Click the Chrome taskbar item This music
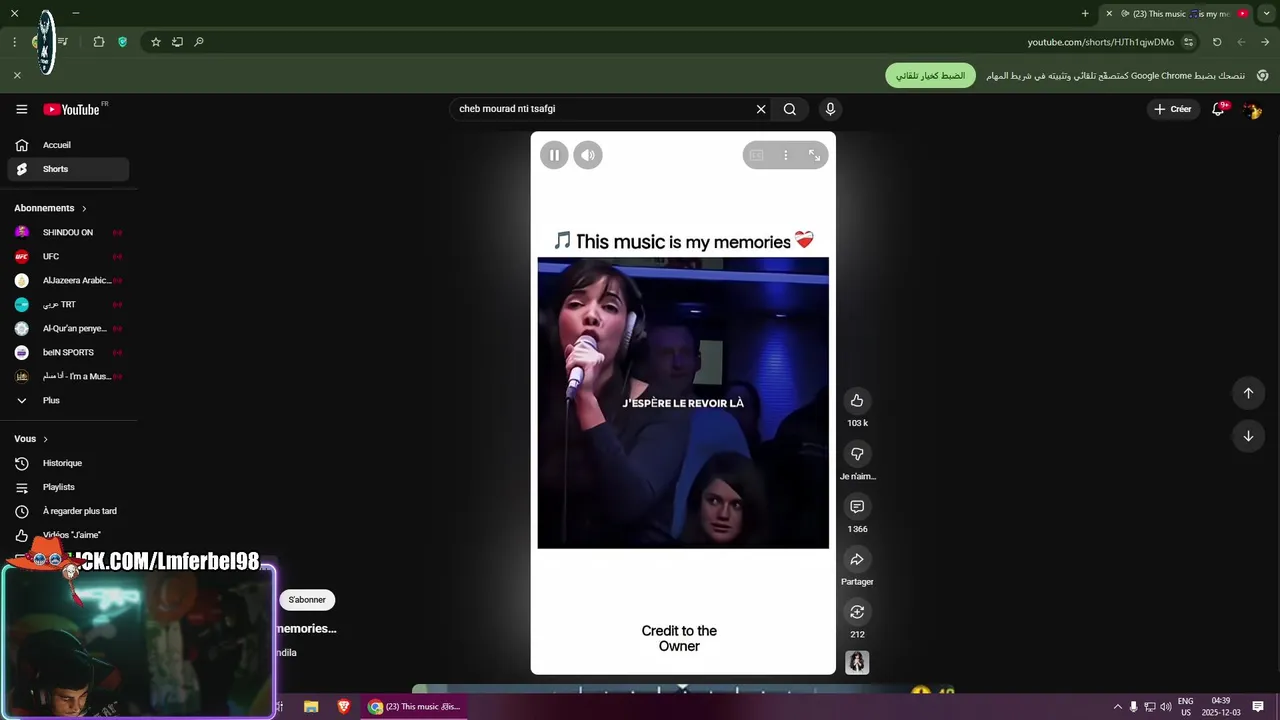The image size is (1280, 720). pos(414,706)
